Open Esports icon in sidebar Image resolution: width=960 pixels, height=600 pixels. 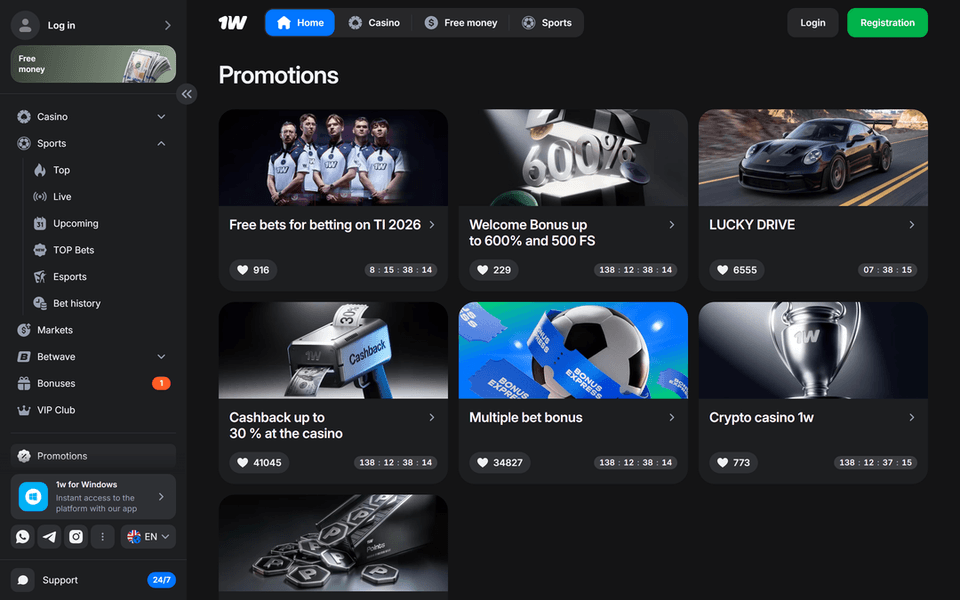(x=40, y=277)
